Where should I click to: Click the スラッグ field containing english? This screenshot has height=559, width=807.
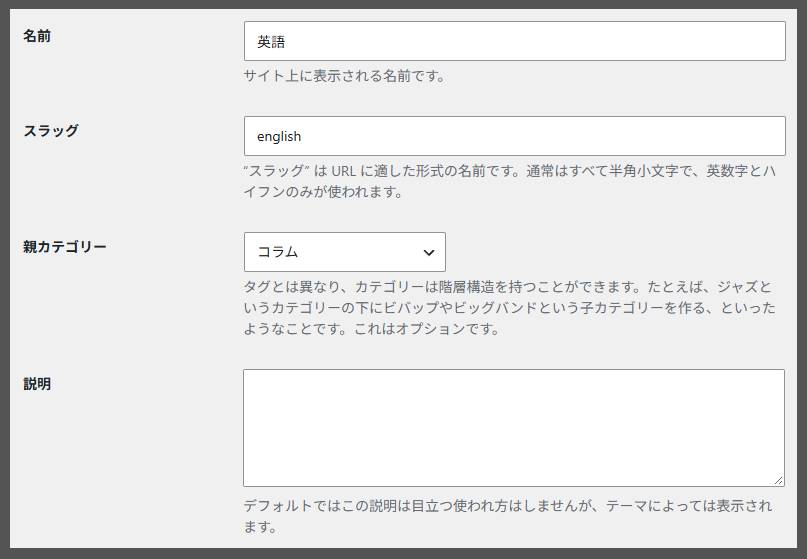(x=515, y=136)
